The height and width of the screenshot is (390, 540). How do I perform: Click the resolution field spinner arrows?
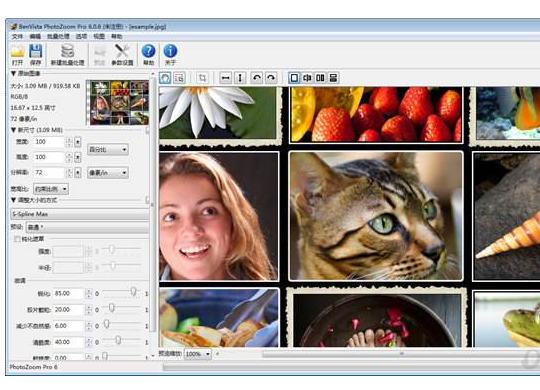coord(69,172)
